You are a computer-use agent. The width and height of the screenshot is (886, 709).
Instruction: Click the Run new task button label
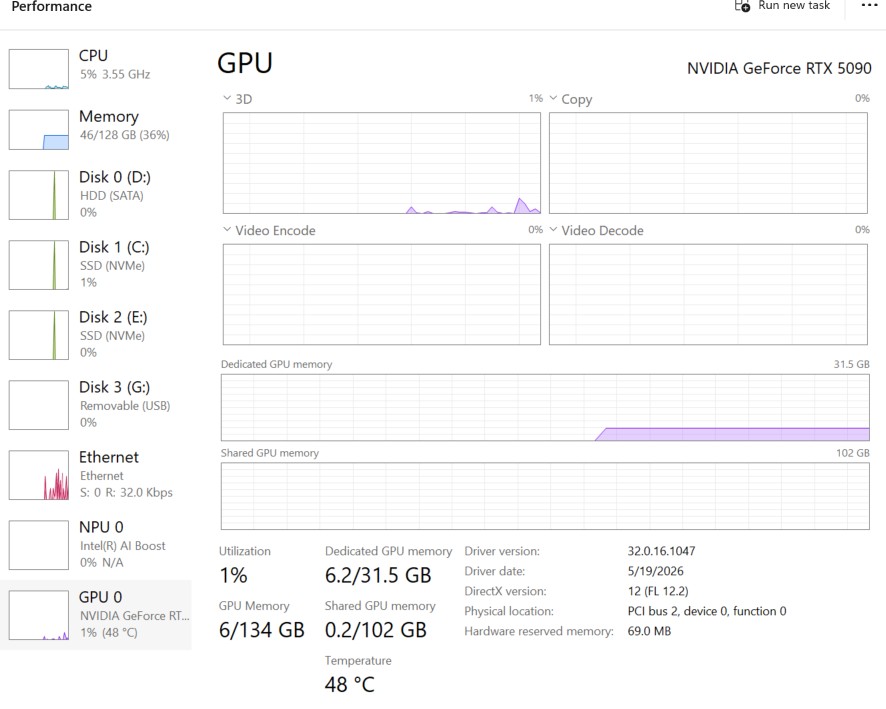pyautogui.click(x=794, y=6)
